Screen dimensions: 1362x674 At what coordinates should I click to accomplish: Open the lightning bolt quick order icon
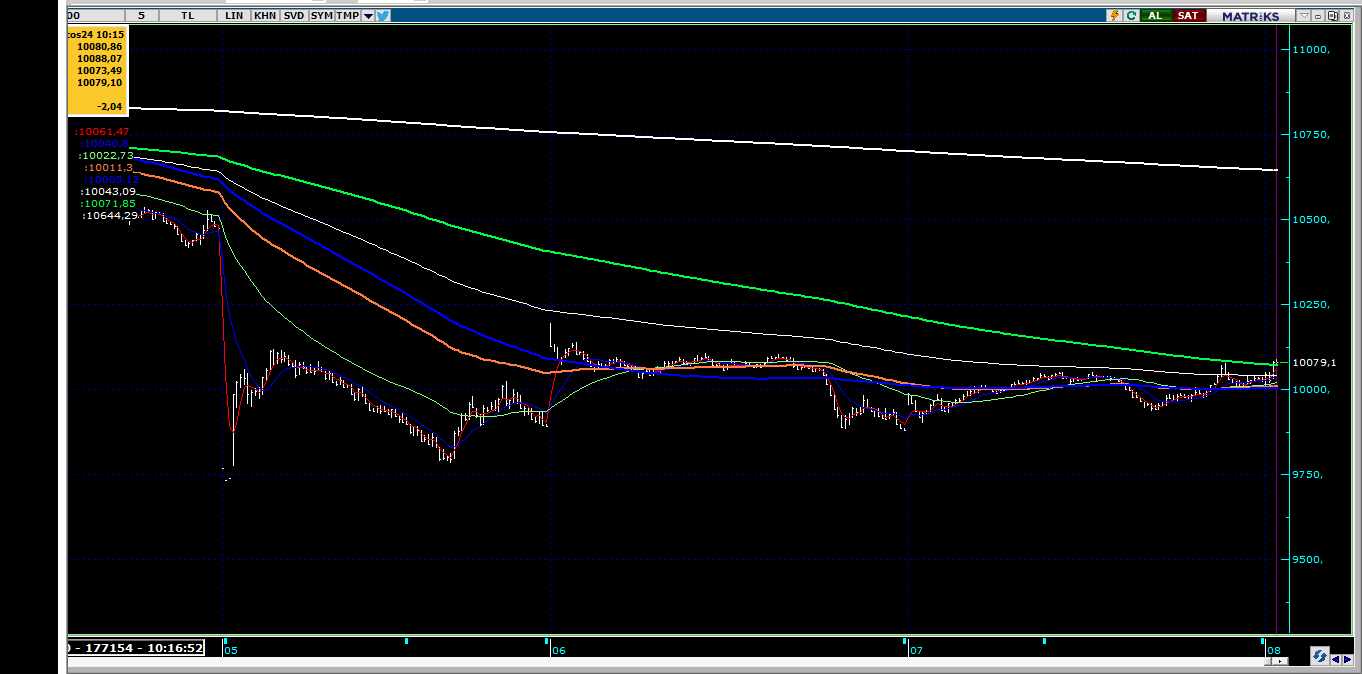pos(1114,15)
